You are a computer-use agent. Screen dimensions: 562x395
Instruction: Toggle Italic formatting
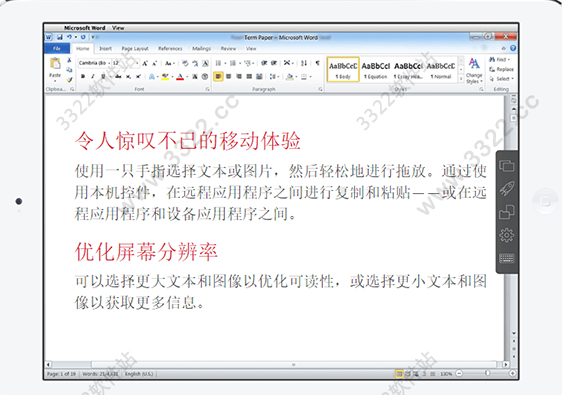point(93,76)
